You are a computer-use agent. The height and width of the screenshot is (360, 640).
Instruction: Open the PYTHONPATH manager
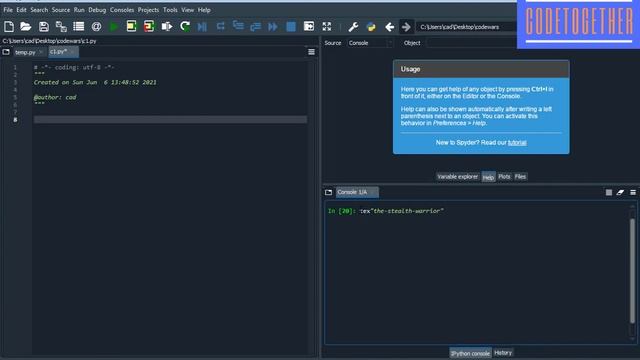371,27
